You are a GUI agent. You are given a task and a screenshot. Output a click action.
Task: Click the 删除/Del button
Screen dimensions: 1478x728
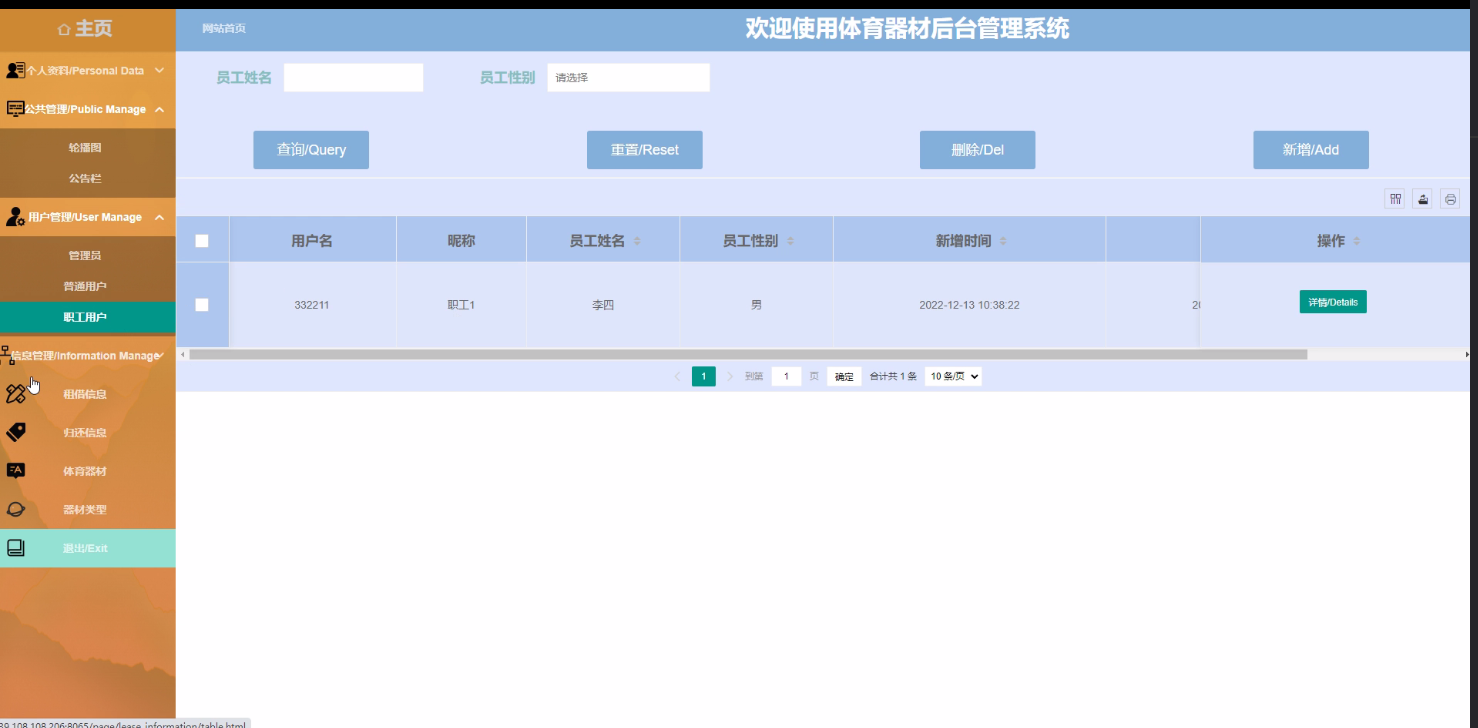coord(978,150)
